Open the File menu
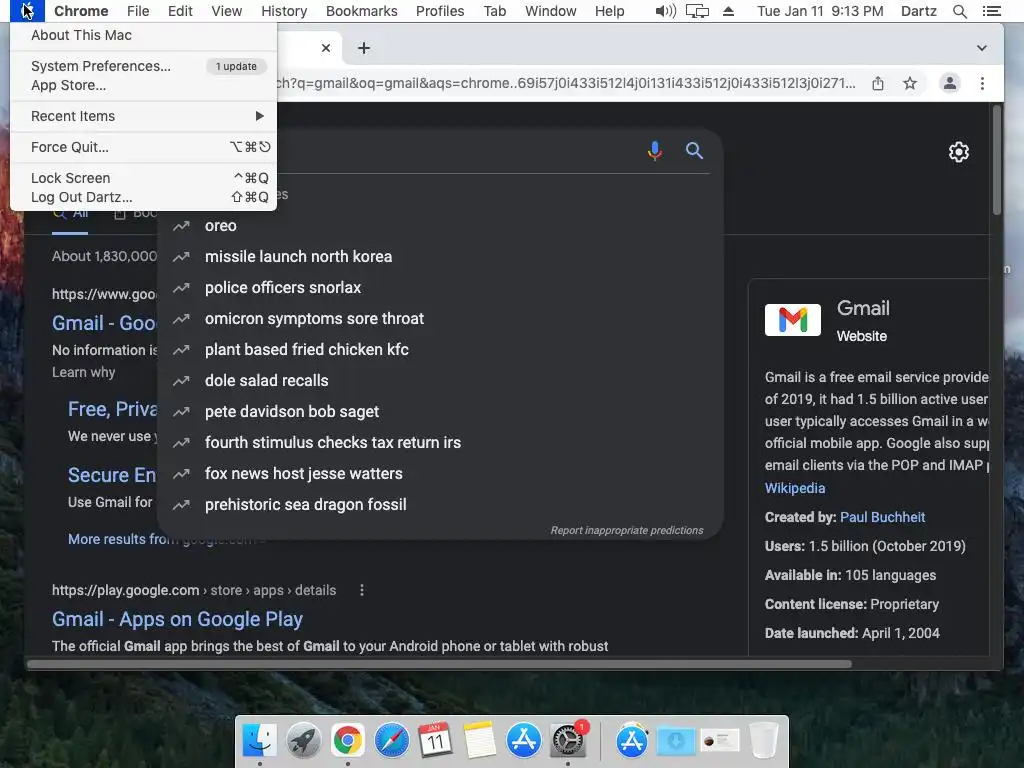 tap(138, 11)
